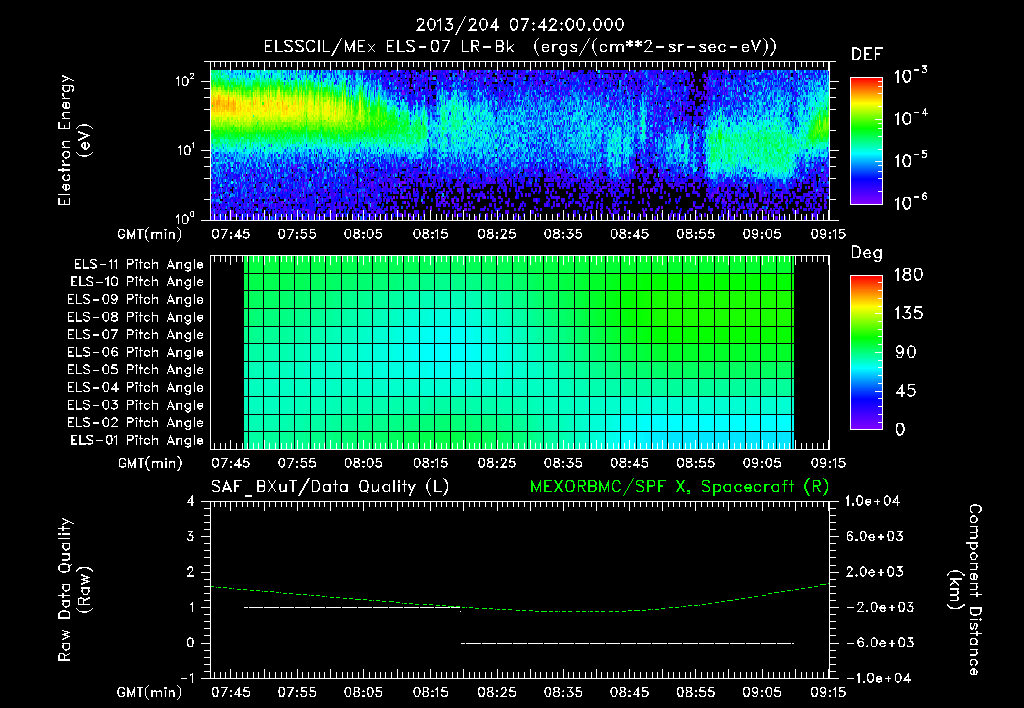Viewport: 1024px width, 708px height.
Task: Click the ELS-06 Pitch Angle row label
Action: point(136,352)
